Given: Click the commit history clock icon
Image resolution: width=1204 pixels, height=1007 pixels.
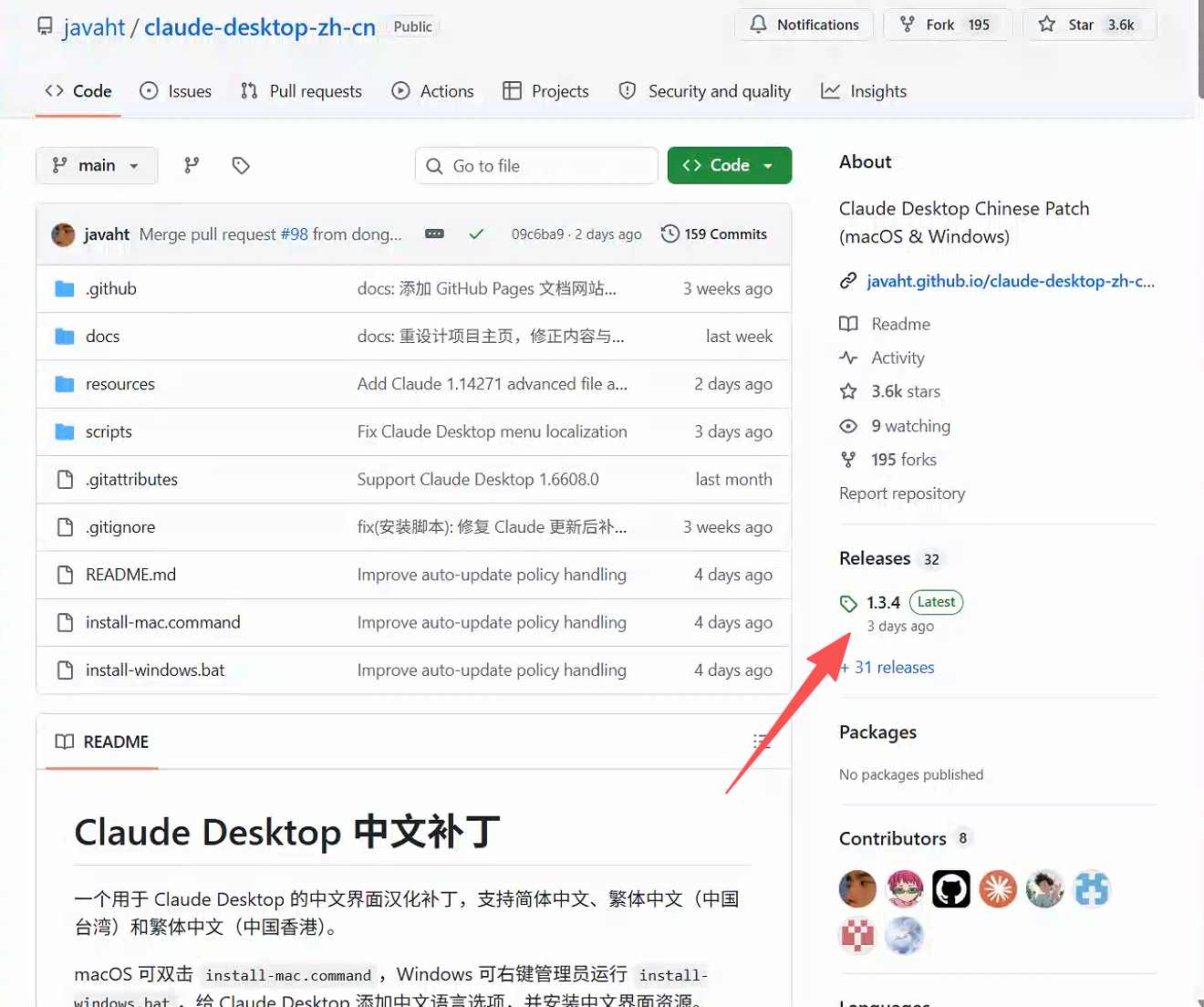Looking at the screenshot, I should click(x=669, y=234).
